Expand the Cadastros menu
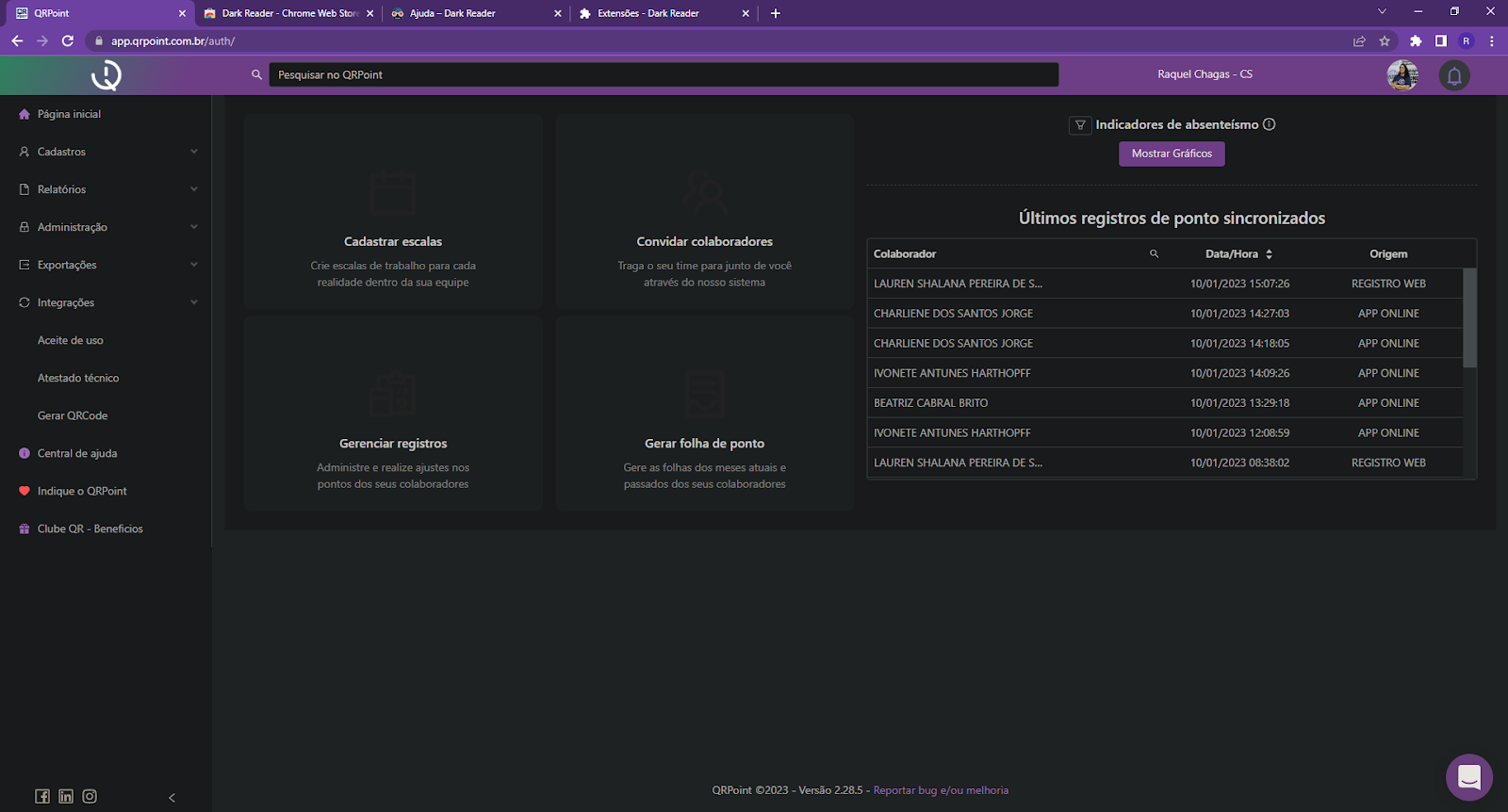The width and height of the screenshot is (1508, 812). 108,152
